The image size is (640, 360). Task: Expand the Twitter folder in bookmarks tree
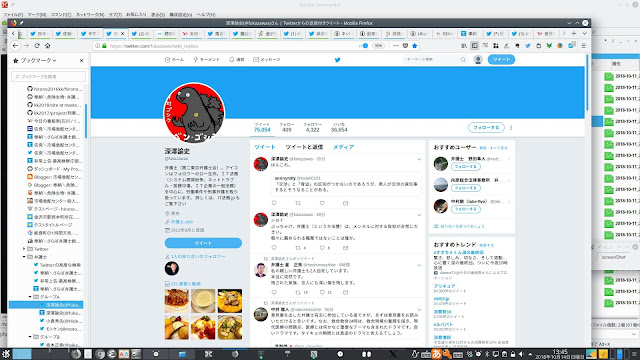point(24,249)
